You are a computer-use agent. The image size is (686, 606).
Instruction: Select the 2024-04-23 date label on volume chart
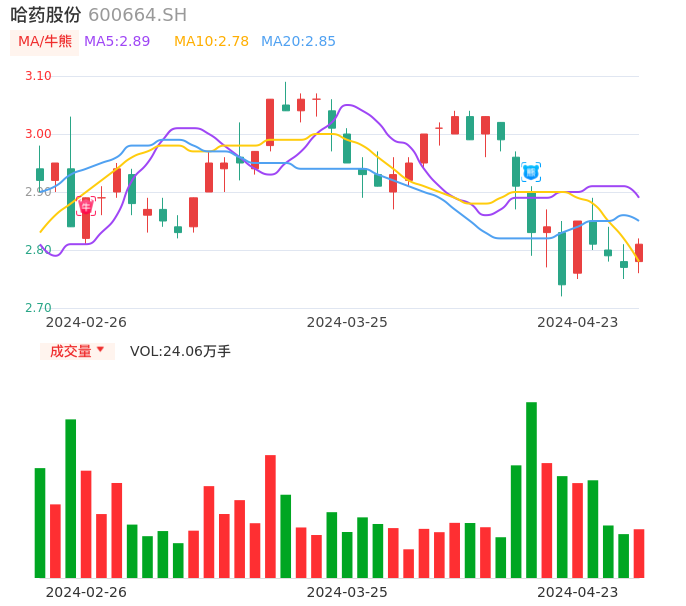578,591
